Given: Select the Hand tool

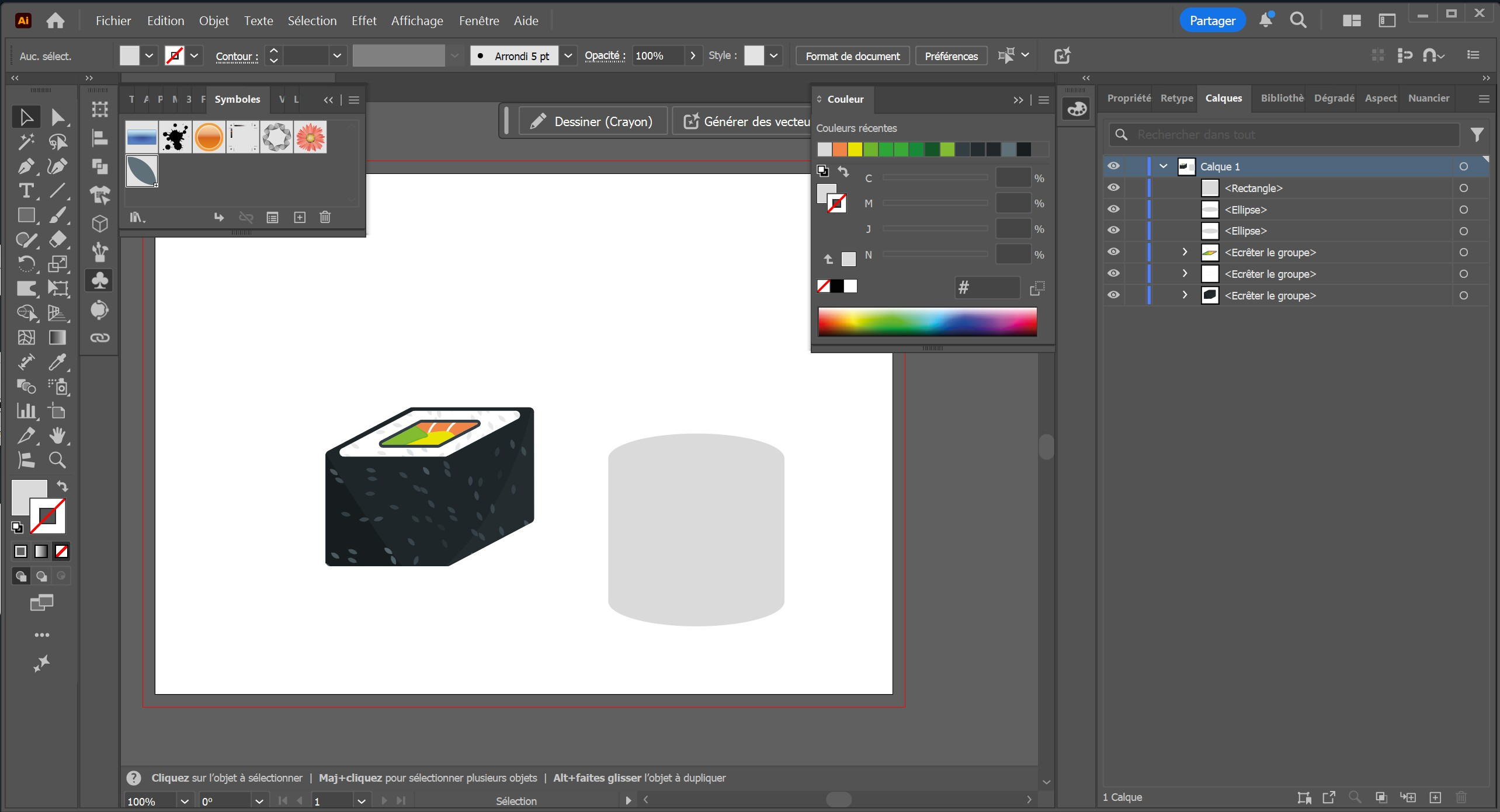Looking at the screenshot, I should pyautogui.click(x=57, y=435).
